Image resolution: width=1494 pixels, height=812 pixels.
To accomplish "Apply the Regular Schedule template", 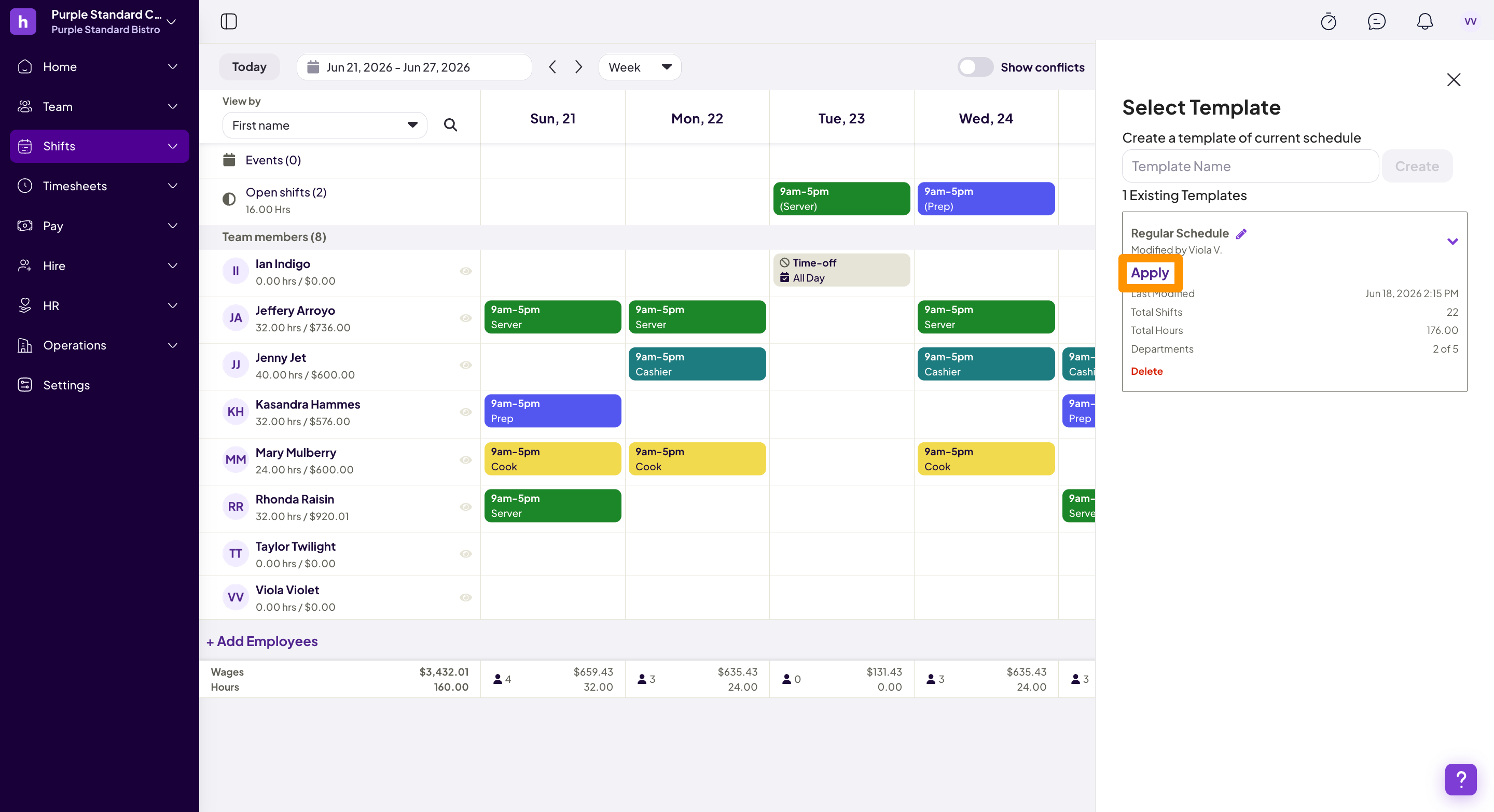I will 1150,272.
